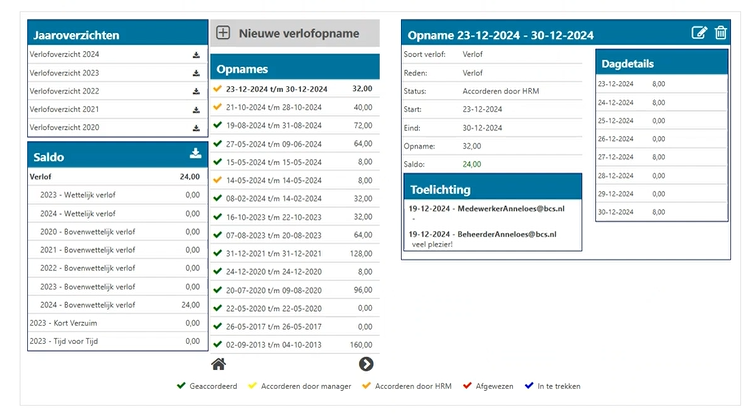
Task: Click Verlofoverzicht 2022 row text
Action: click(x=64, y=91)
